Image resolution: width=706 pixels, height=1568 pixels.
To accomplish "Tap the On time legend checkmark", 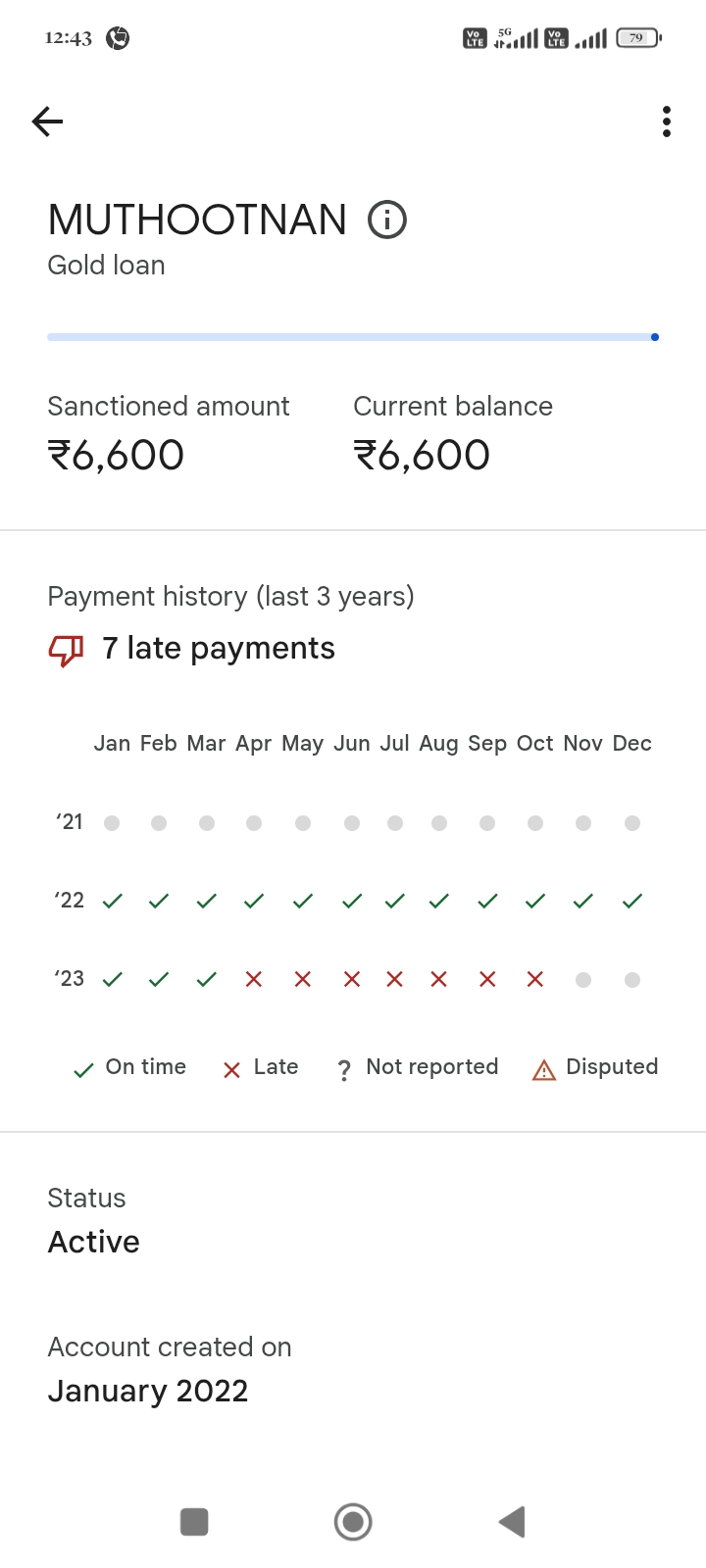I will pos(84,1070).
